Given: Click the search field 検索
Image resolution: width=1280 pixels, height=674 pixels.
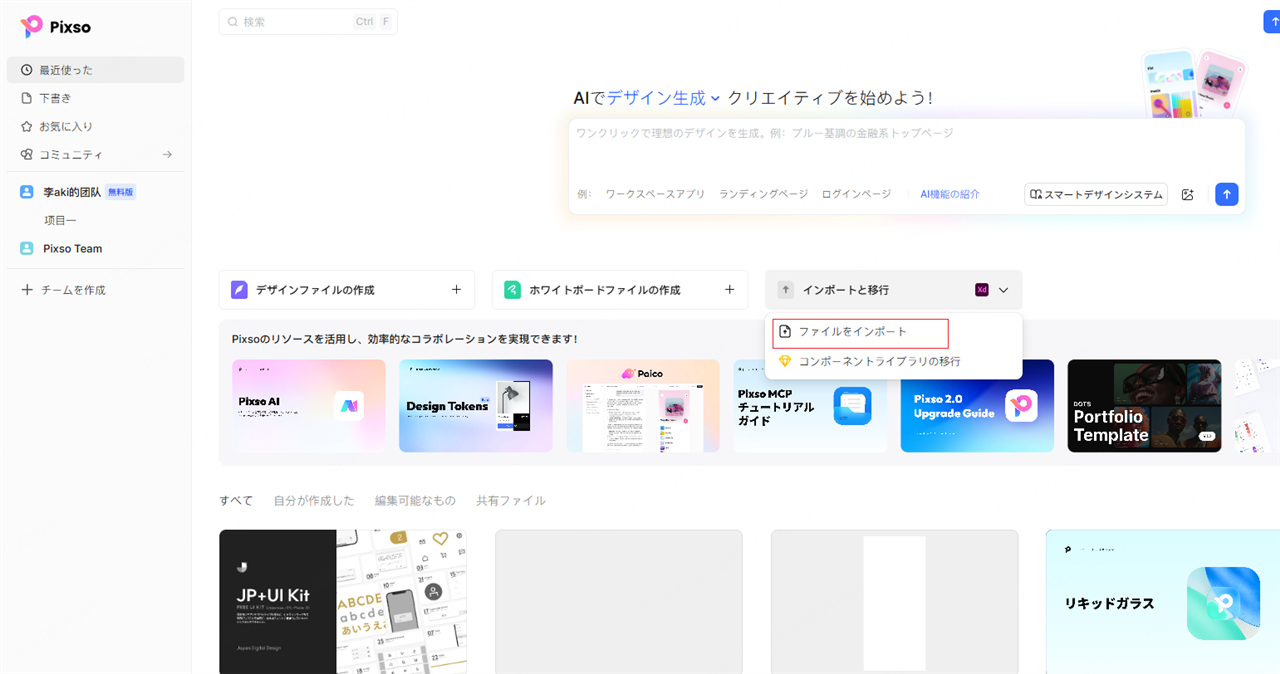Looking at the screenshot, I should [308, 21].
